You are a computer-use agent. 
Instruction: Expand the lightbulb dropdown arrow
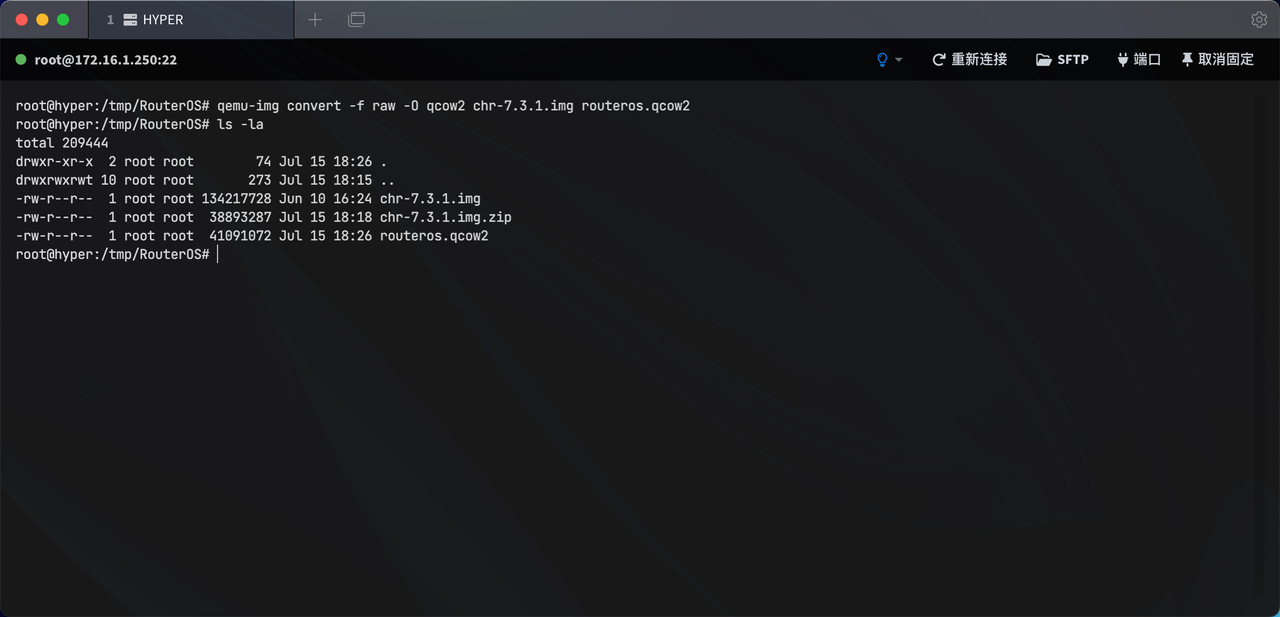tap(899, 60)
